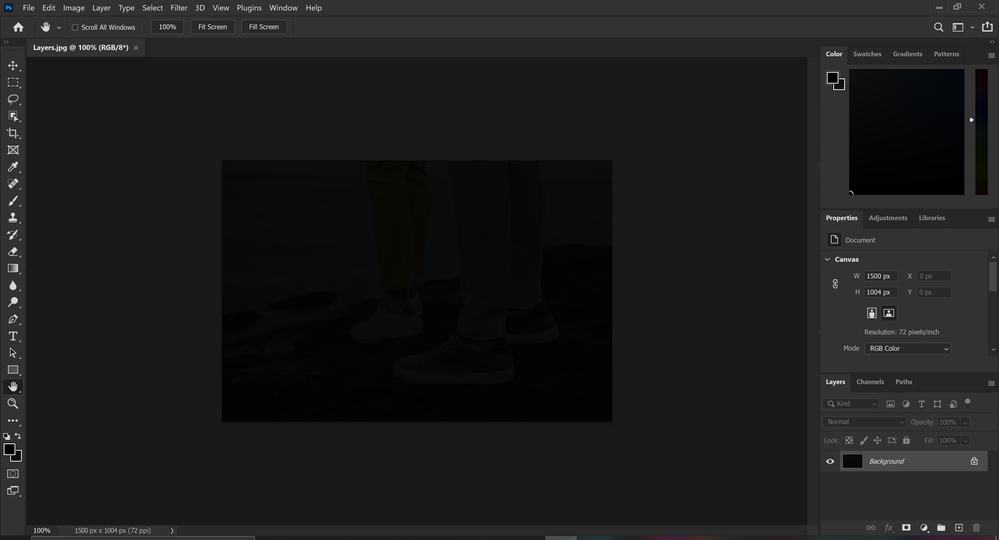
Task: Open the Normal blend mode dropdown
Action: pos(864,422)
